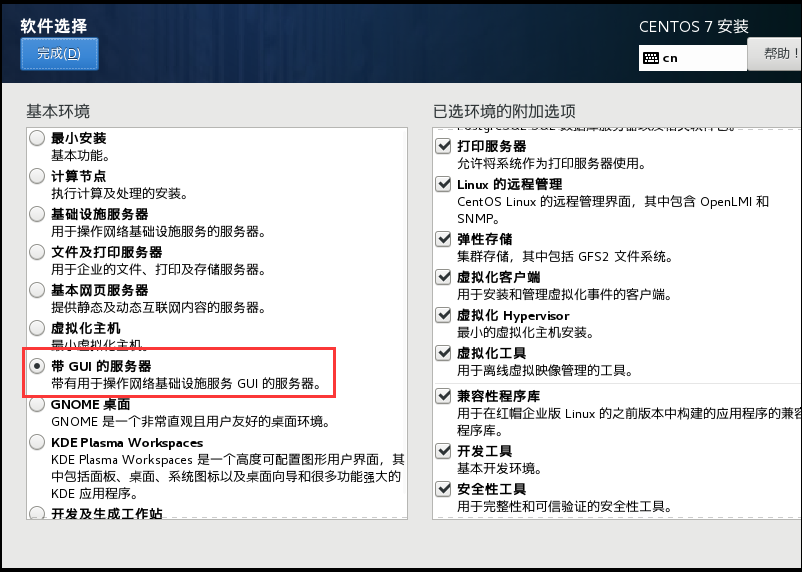Uncheck the 兼容性程序库 checkbox

[x=443, y=396]
